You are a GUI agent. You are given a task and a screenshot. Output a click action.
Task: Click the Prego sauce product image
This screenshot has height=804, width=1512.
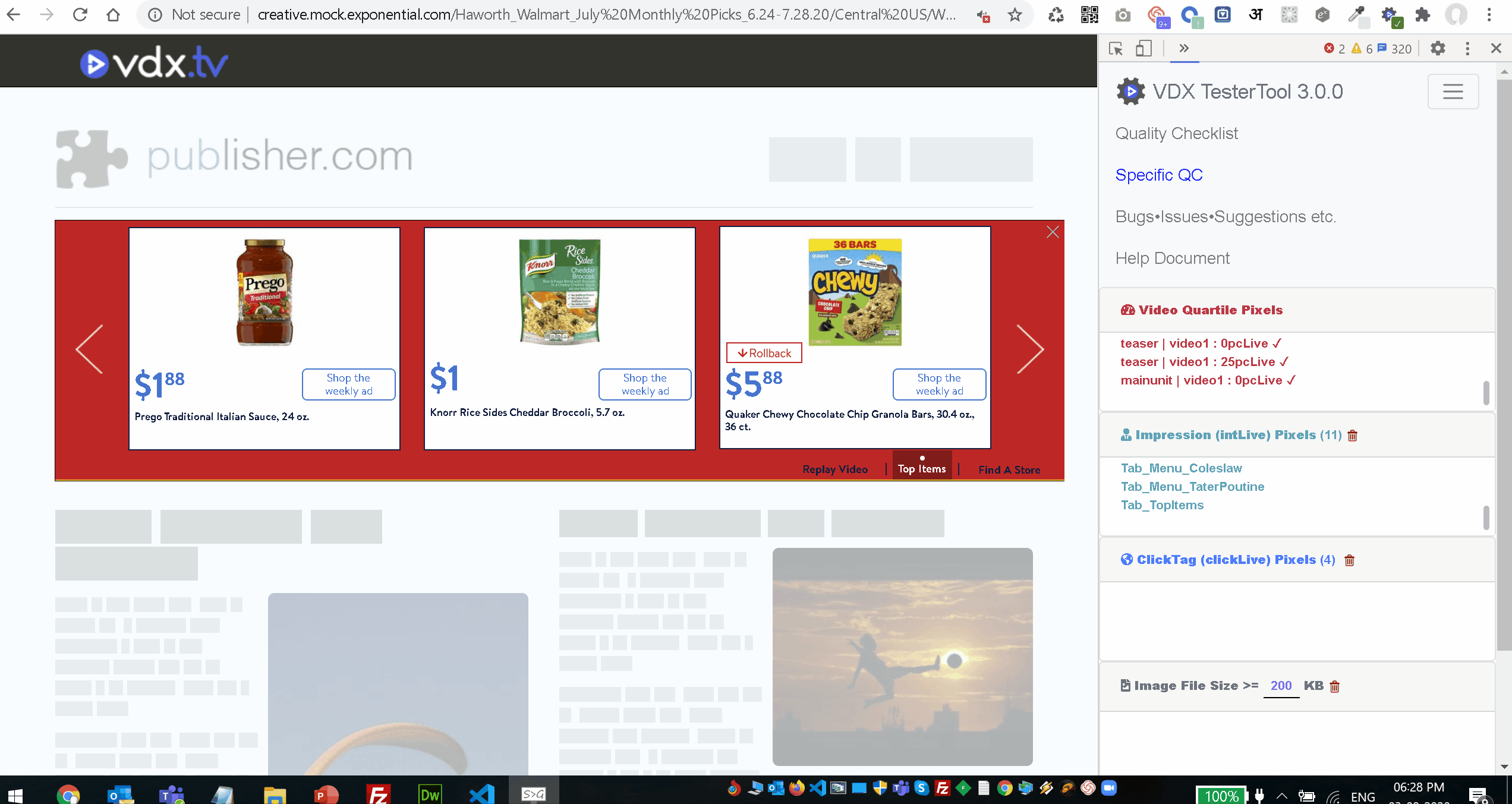(x=264, y=292)
